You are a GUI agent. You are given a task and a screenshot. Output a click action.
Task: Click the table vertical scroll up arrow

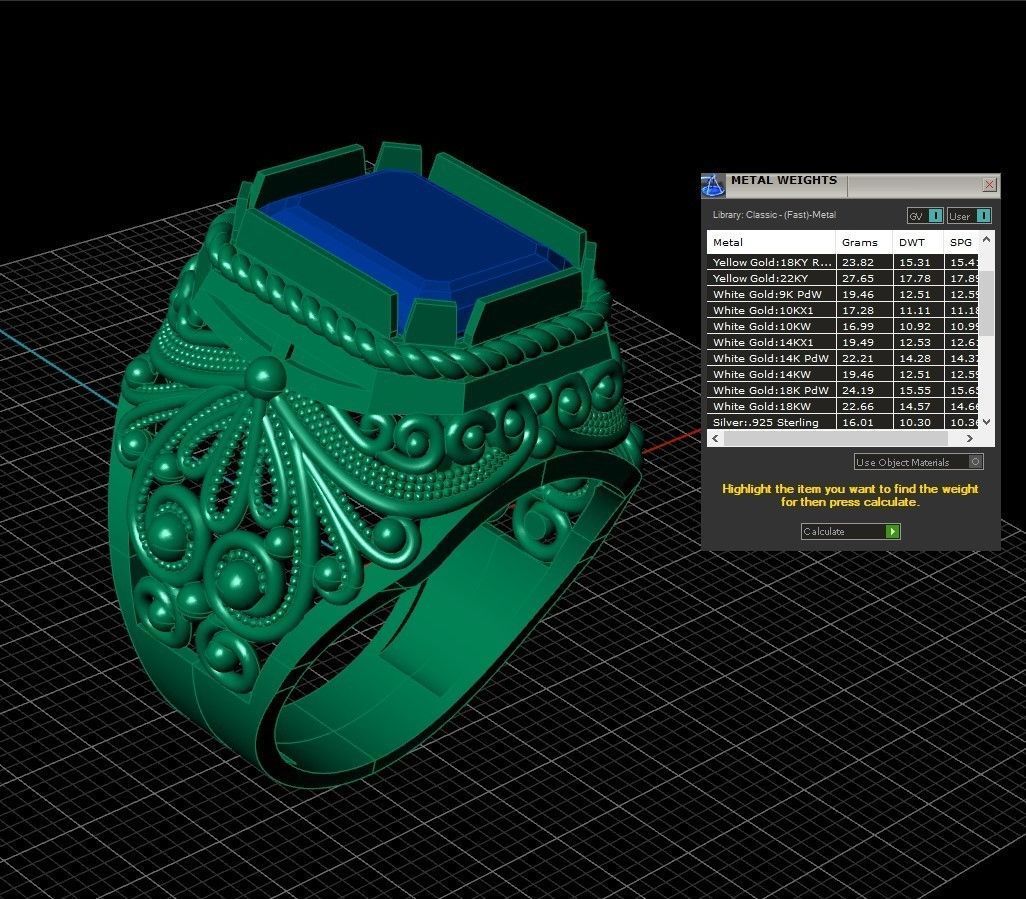(x=987, y=239)
